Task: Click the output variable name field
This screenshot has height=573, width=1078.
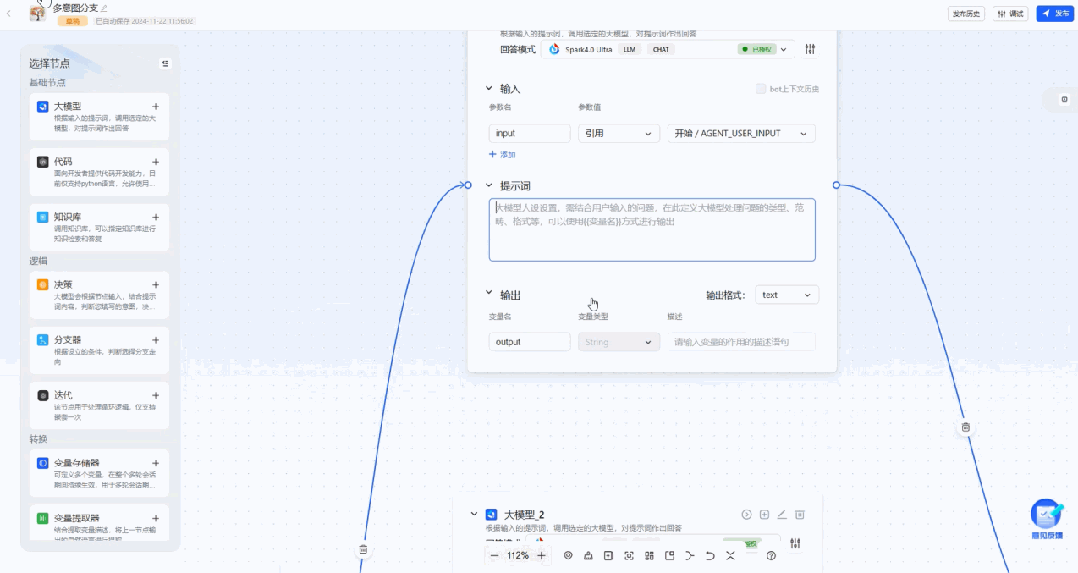Action: tap(529, 342)
